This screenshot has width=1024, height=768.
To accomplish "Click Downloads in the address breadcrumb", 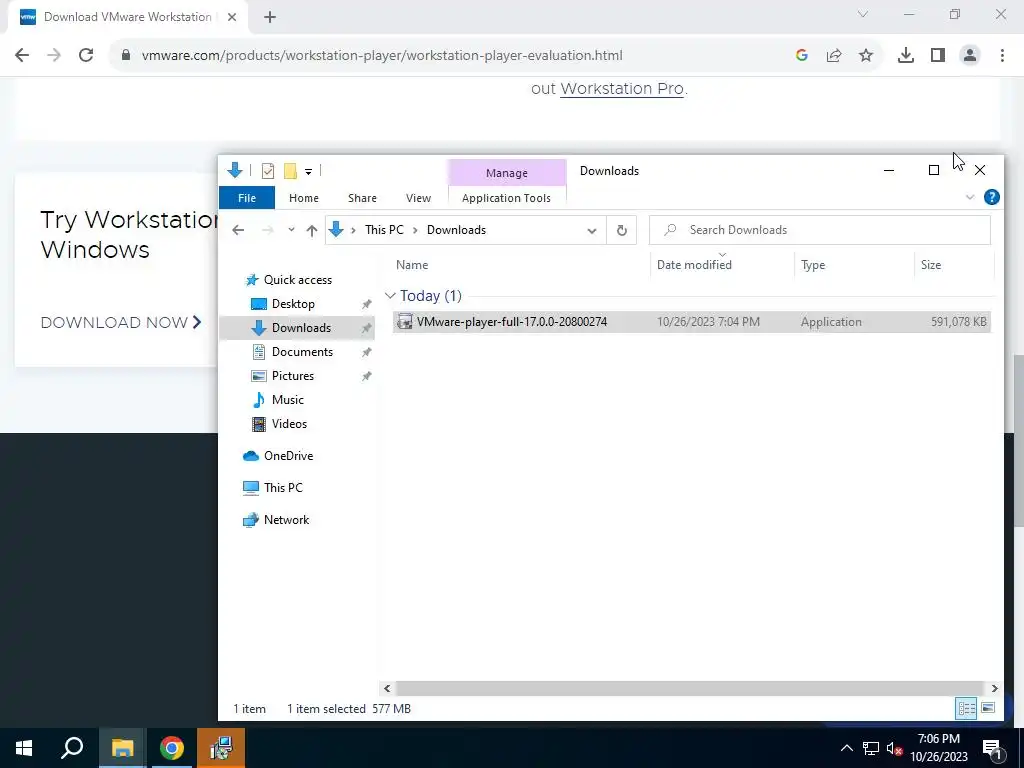I will (456, 230).
